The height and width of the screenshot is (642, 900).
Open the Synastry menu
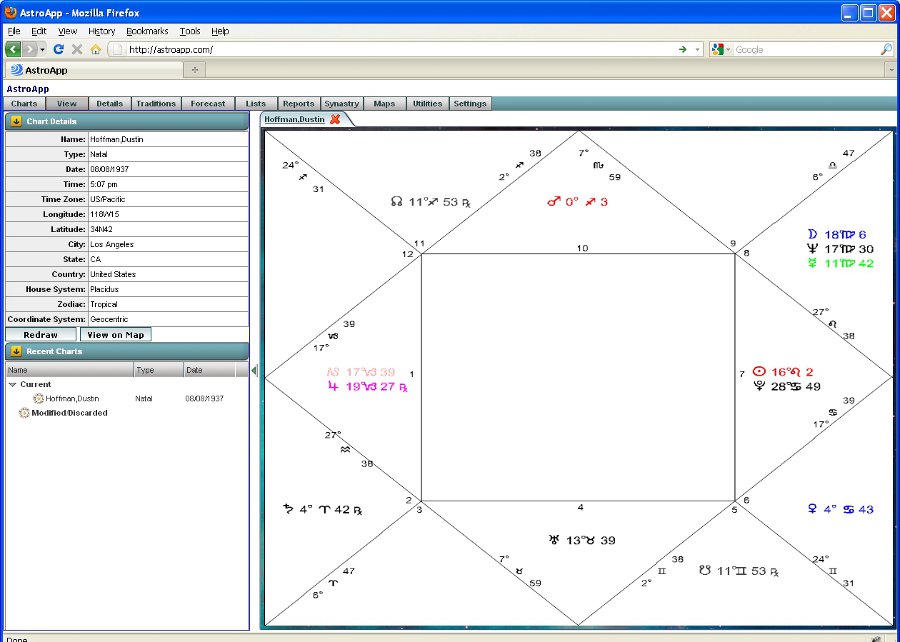(x=341, y=104)
